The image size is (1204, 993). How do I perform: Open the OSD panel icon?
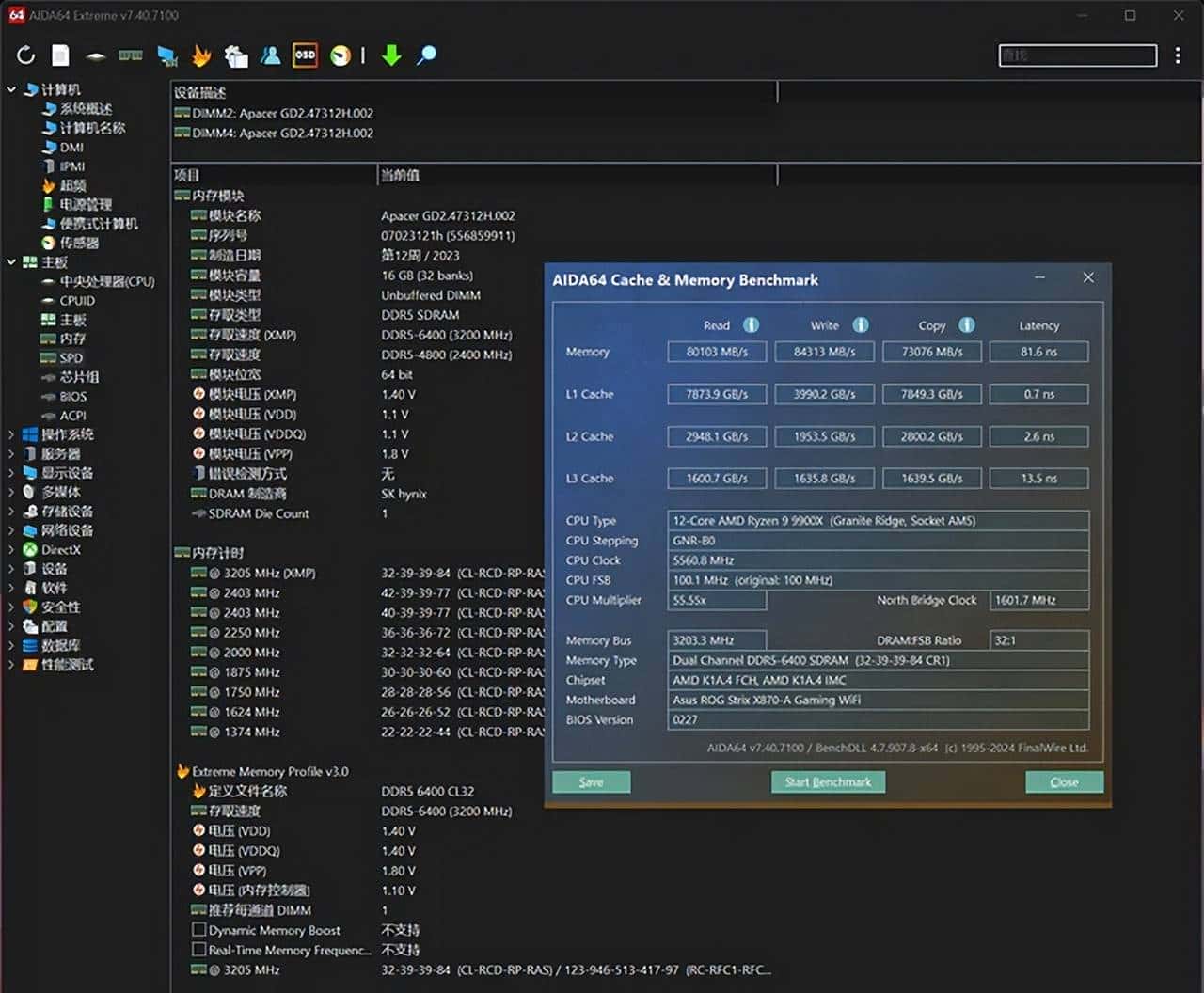[x=305, y=55]
